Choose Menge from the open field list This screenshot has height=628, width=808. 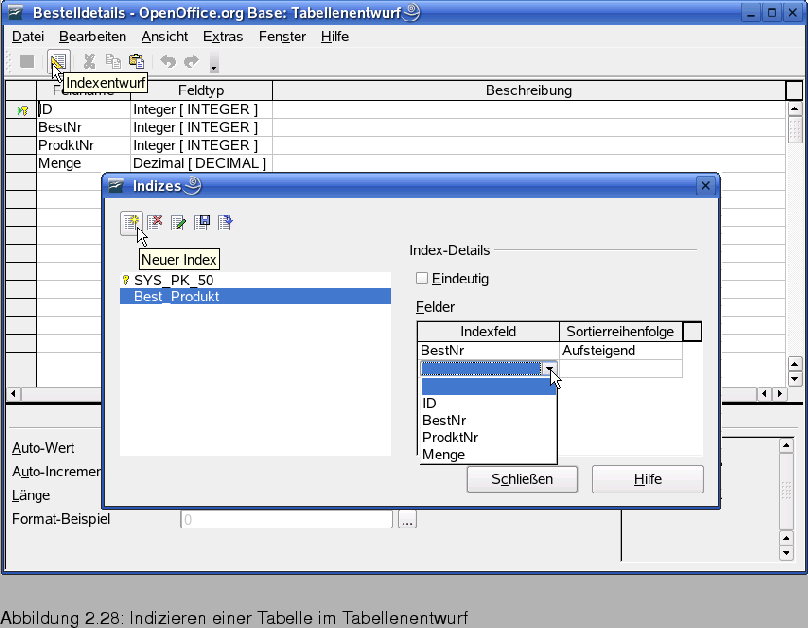[444, 454]
